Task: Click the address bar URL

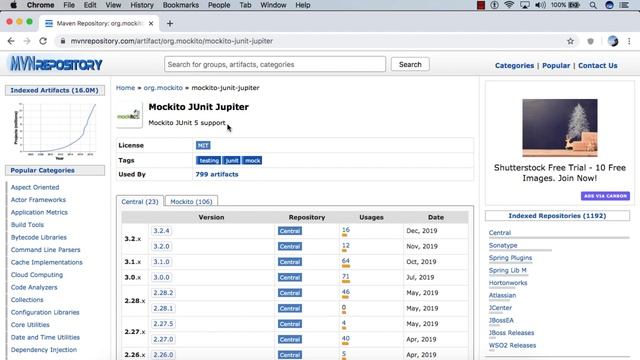Action: tap(171, 41)
